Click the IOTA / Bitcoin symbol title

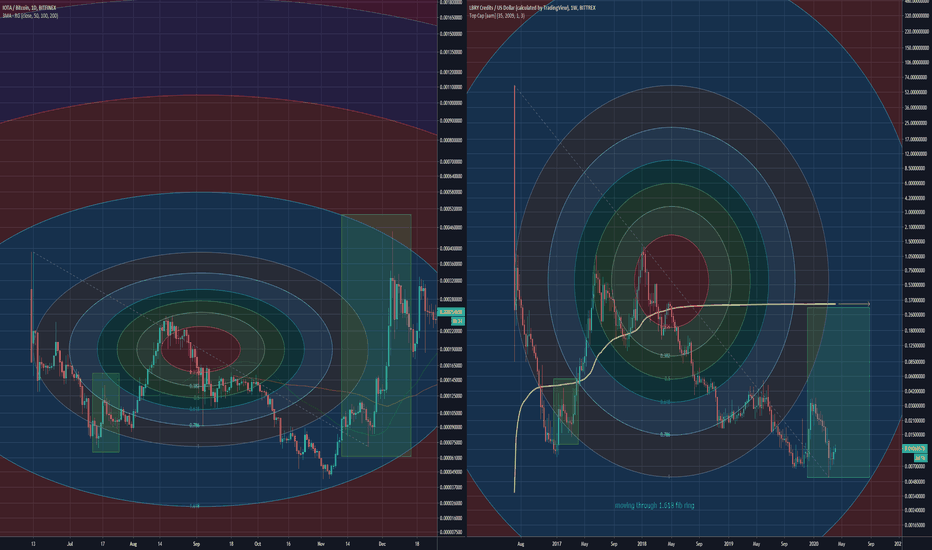(30, 8)
